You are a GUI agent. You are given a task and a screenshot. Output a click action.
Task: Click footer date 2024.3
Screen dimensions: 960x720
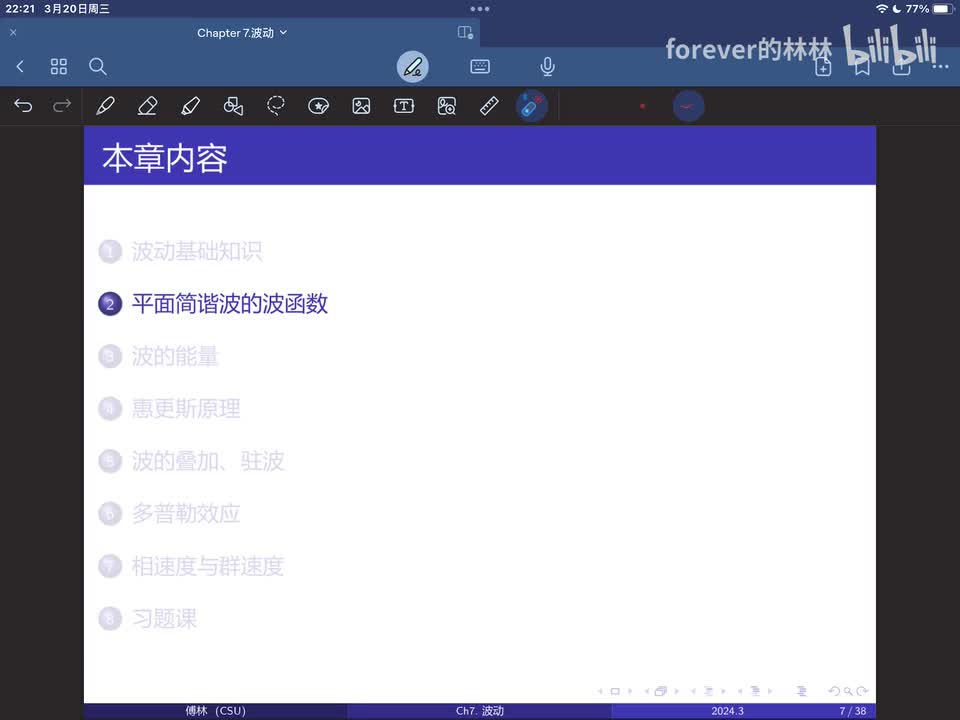point(727,711)
